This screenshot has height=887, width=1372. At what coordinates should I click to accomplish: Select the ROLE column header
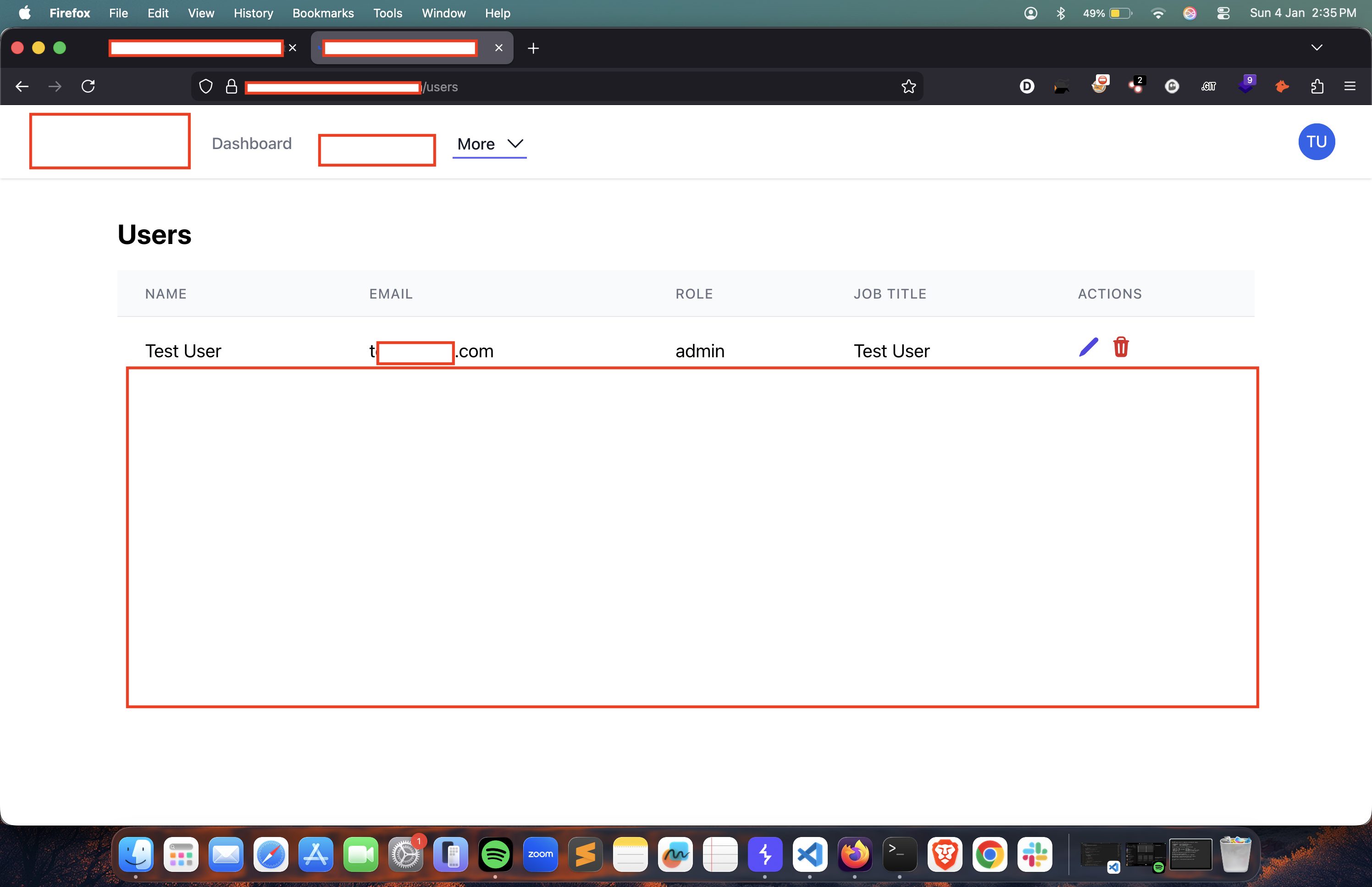coord(694,294)
